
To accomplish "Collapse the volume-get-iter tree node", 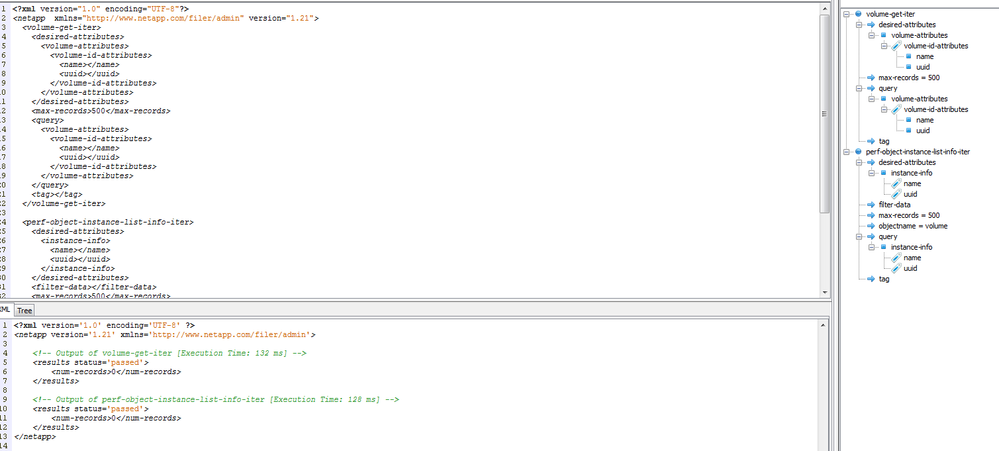I will pyautogui.click(x=846, y=14).
